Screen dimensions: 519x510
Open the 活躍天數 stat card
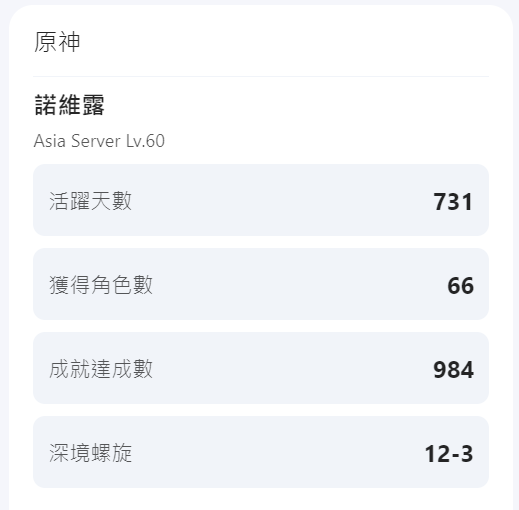point(261,200)
